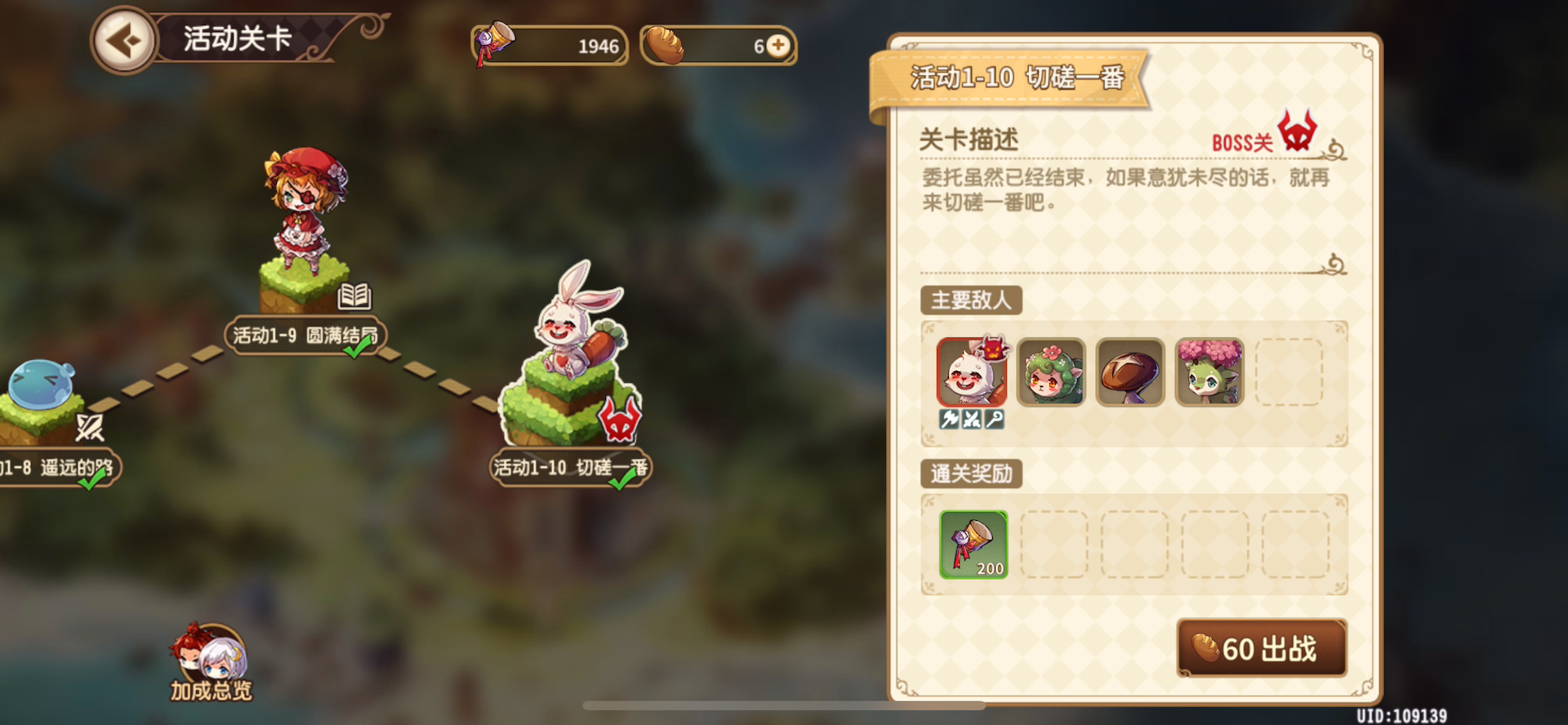Screen dimensions: 1568x725
Task: Select the mushroom enemy portrait
Action: (x=1130, y=371)
